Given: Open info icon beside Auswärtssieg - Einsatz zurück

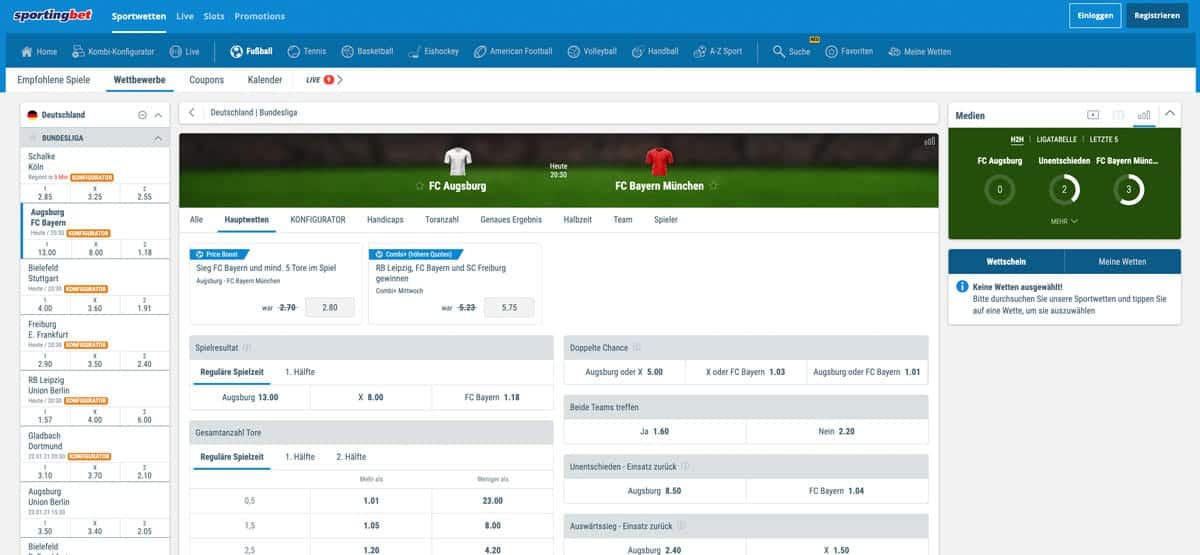Looking at the screenshot, I should coord(679,525).
